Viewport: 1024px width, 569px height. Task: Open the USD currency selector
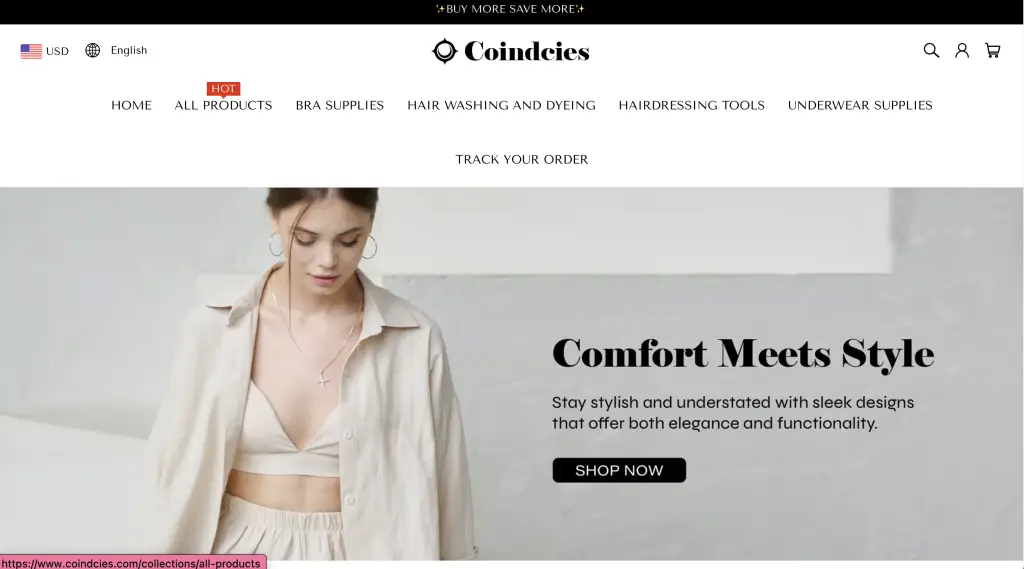point(44,51)
